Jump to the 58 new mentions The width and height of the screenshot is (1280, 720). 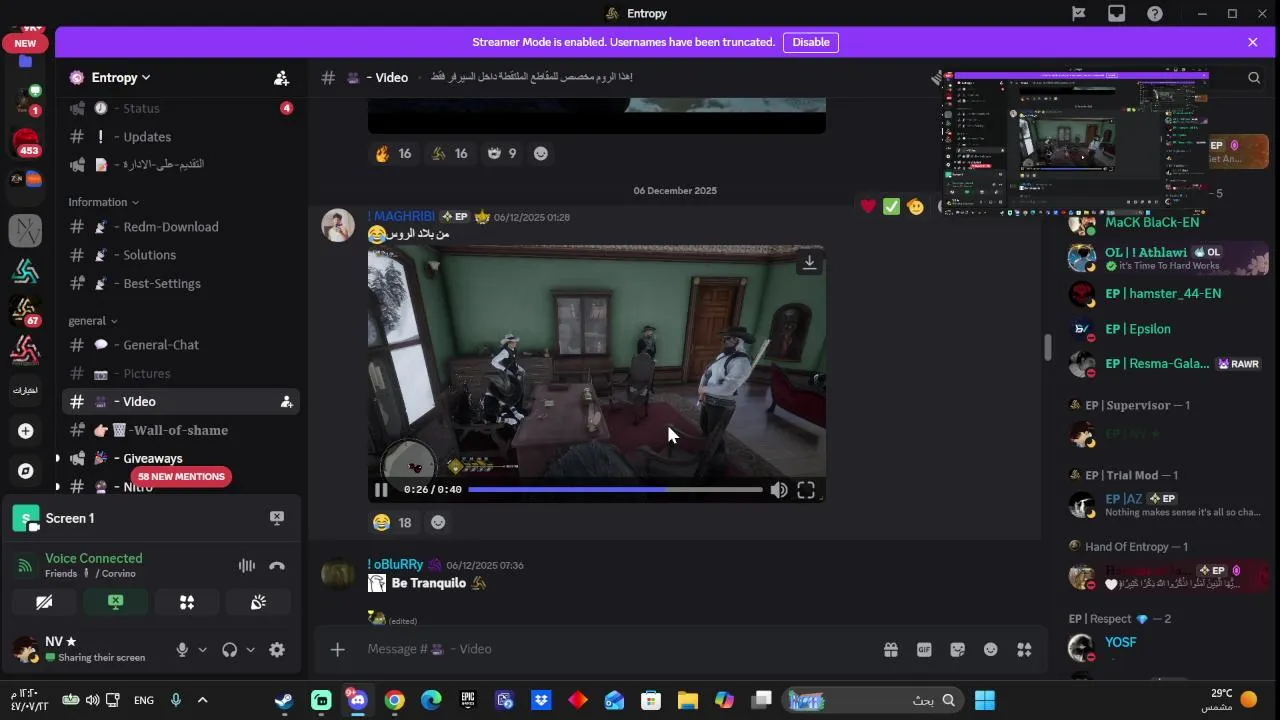181,477
